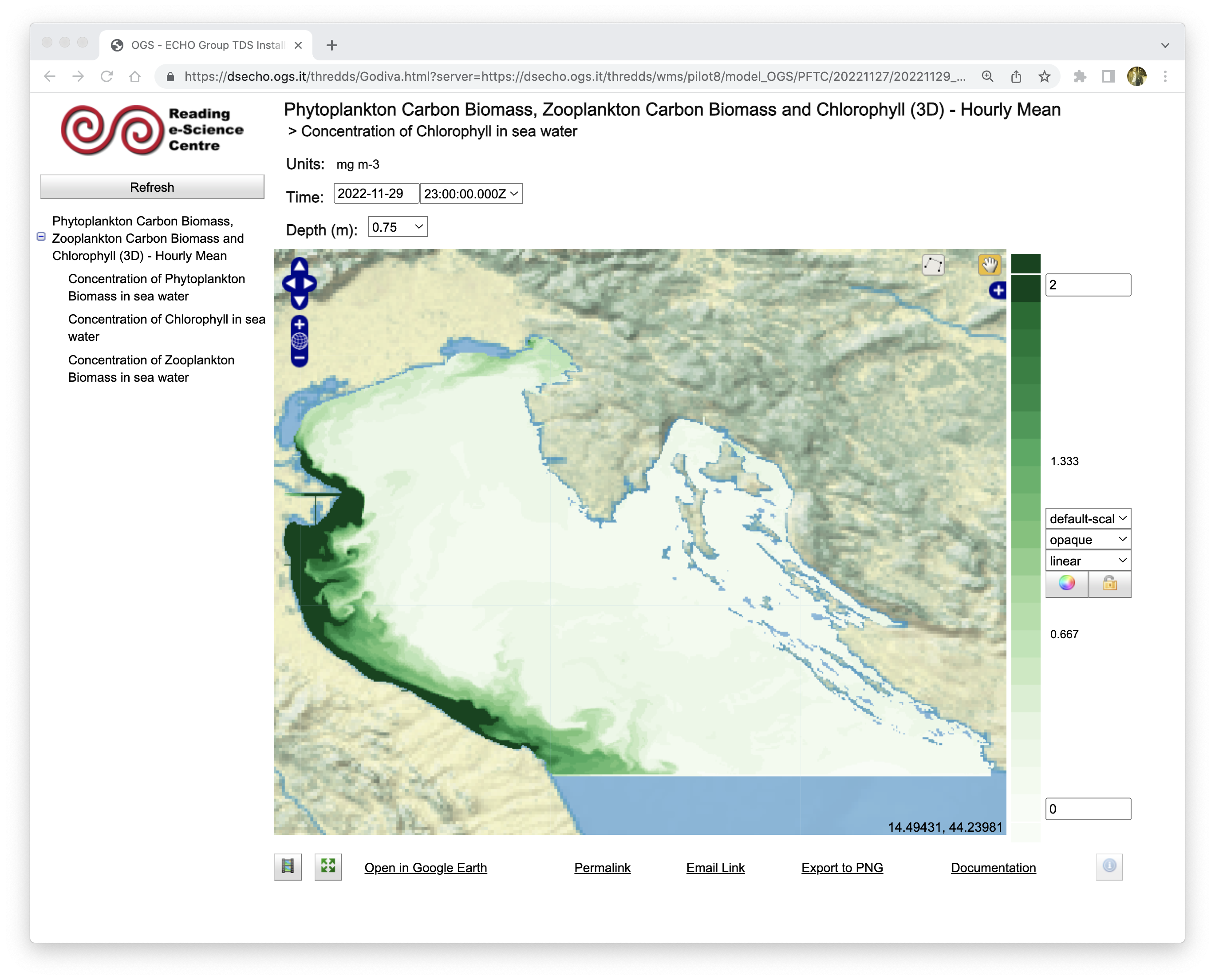Zoom out using map minus button
The height and width of the screenshot is (980, 1215).
(299, 358)
